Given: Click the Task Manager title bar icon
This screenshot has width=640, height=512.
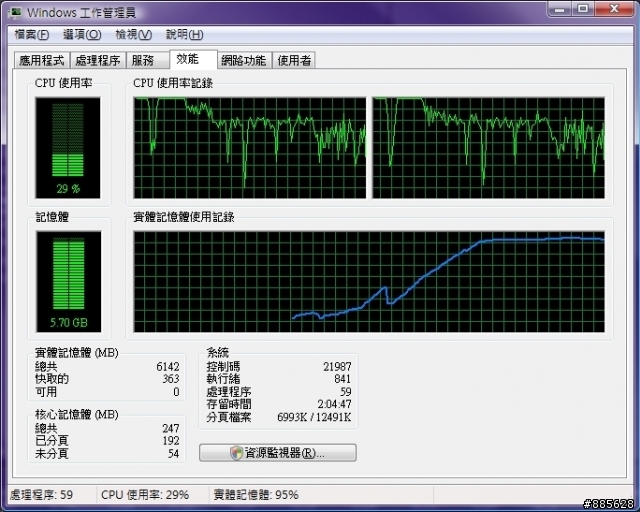Looking at the screenshot, I should coord(15,12).
